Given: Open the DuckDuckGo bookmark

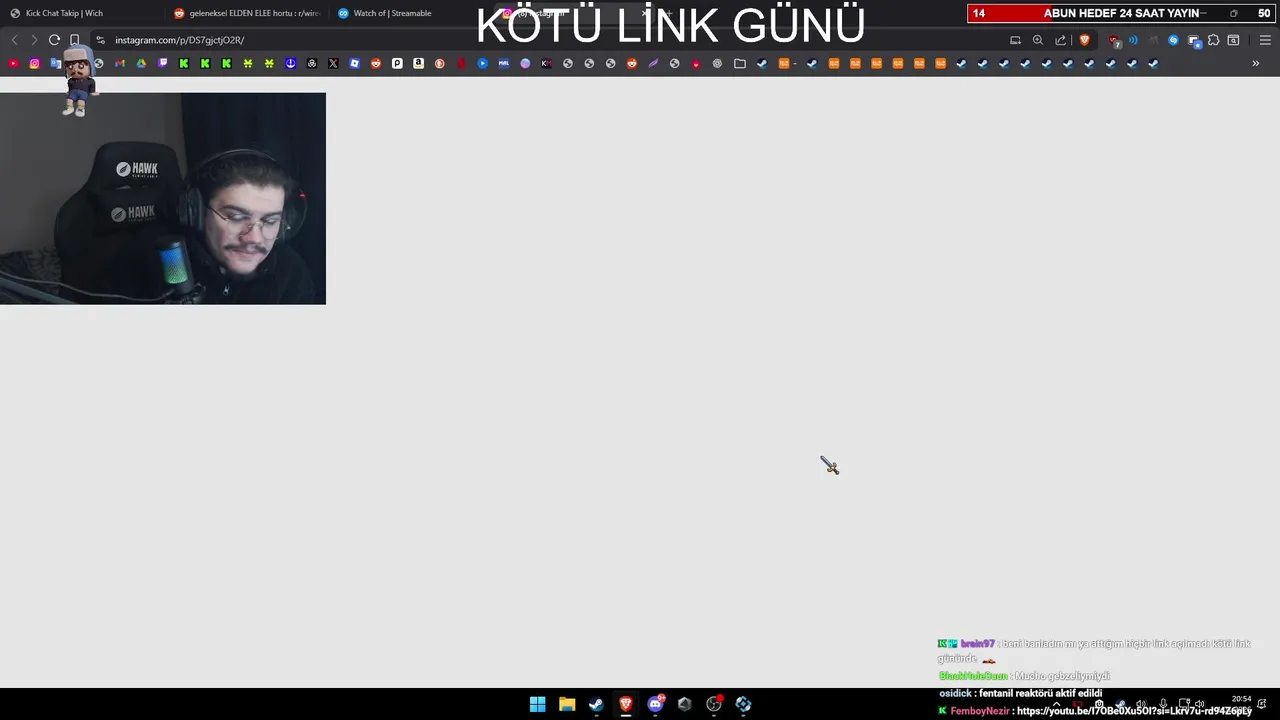Looking at the screenshot, I should (x=440, y=64).
